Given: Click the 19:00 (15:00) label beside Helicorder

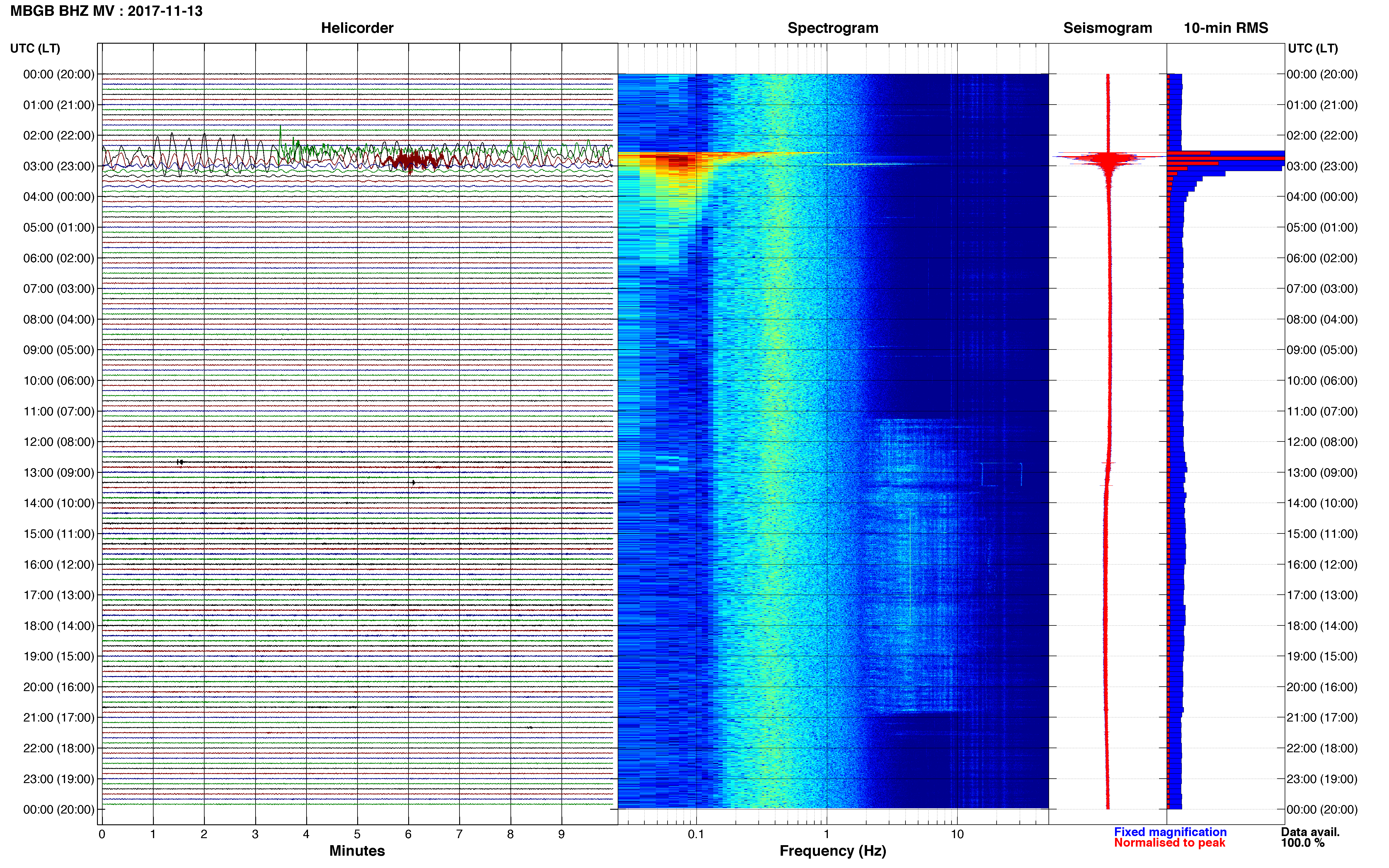Looking at the screenshot, I should [59, 656].
